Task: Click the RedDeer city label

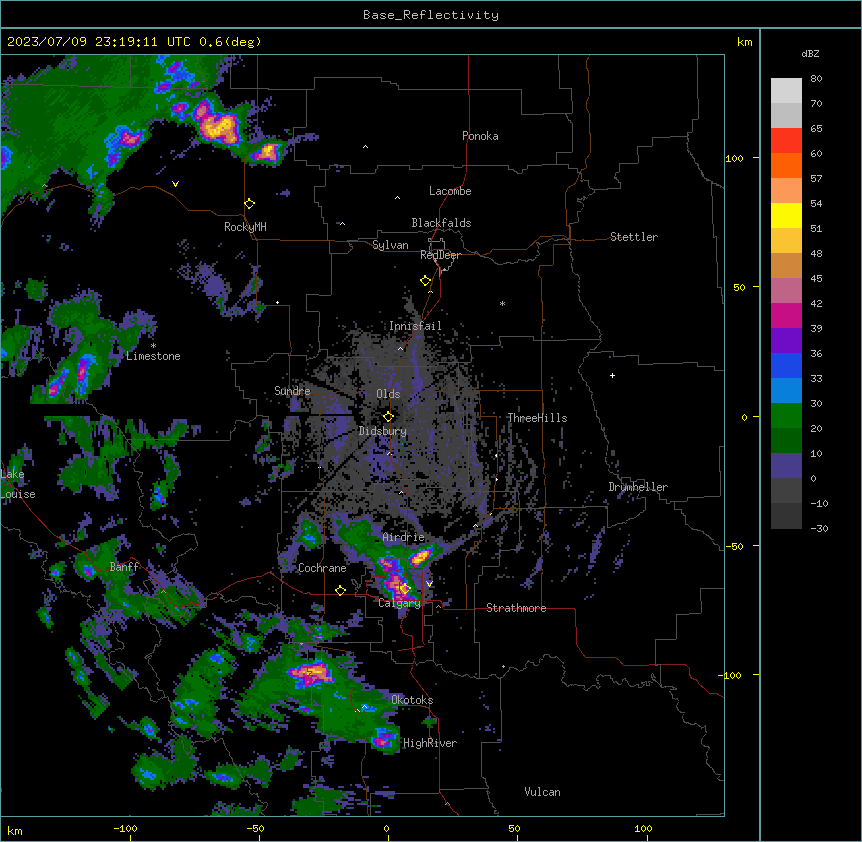Action: click(x=441, y=255)
